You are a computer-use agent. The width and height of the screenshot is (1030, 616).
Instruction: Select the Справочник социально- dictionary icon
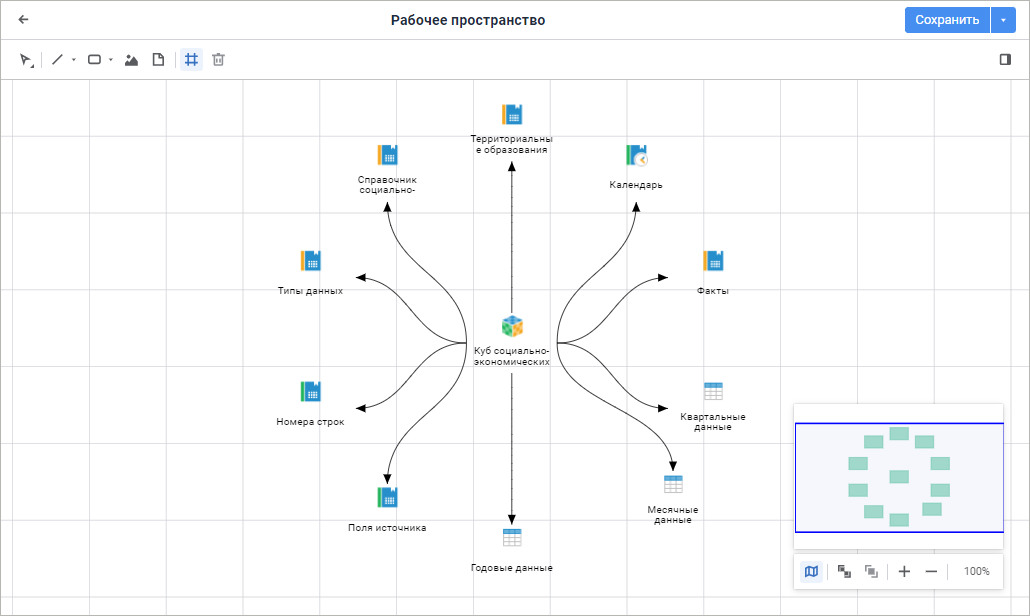pyautogui.click(x=388, y=155)
